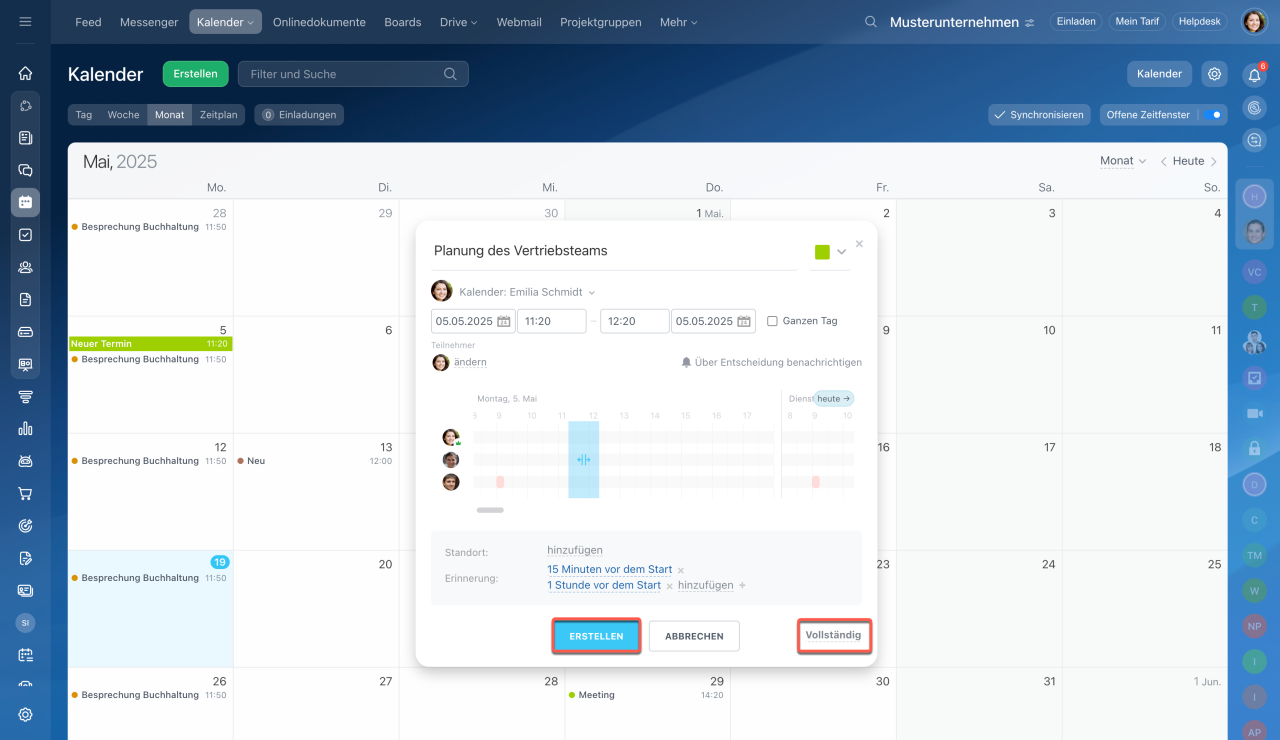1280x740 pixels.
Task: Open calendar settings gear icon
Action: pyautogui.click(x=1214, y=74)
